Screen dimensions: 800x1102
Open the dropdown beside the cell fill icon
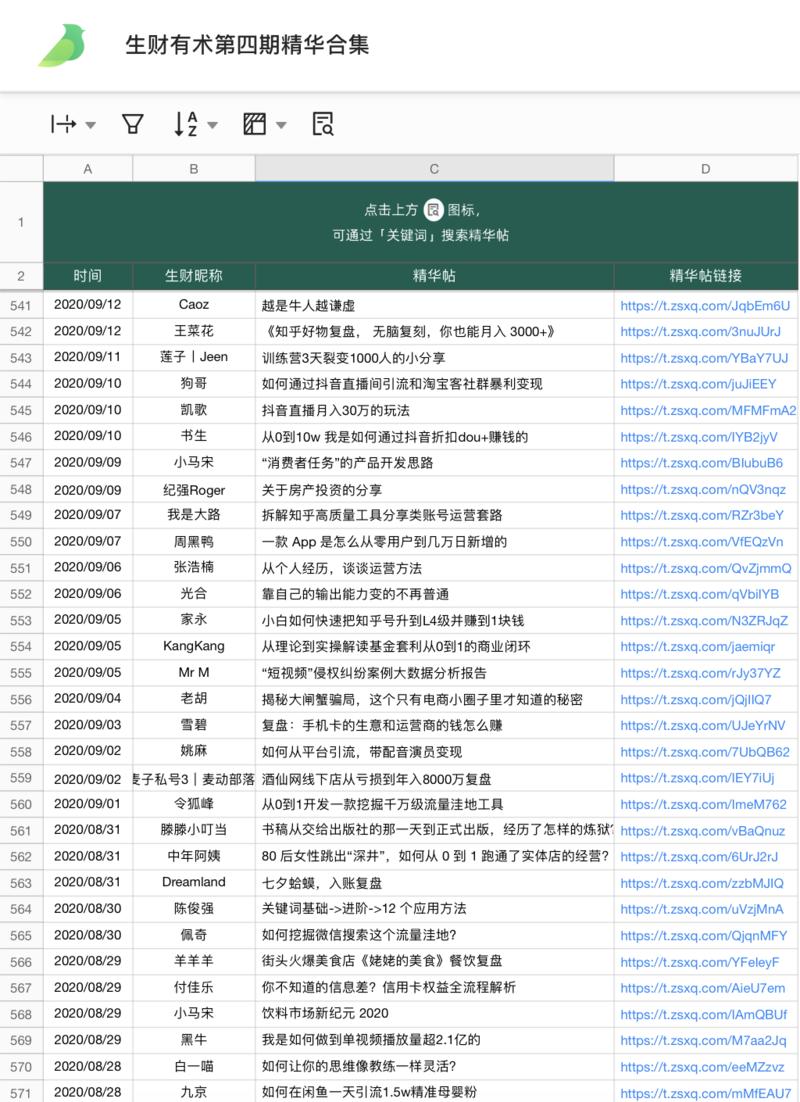(280, 126)
